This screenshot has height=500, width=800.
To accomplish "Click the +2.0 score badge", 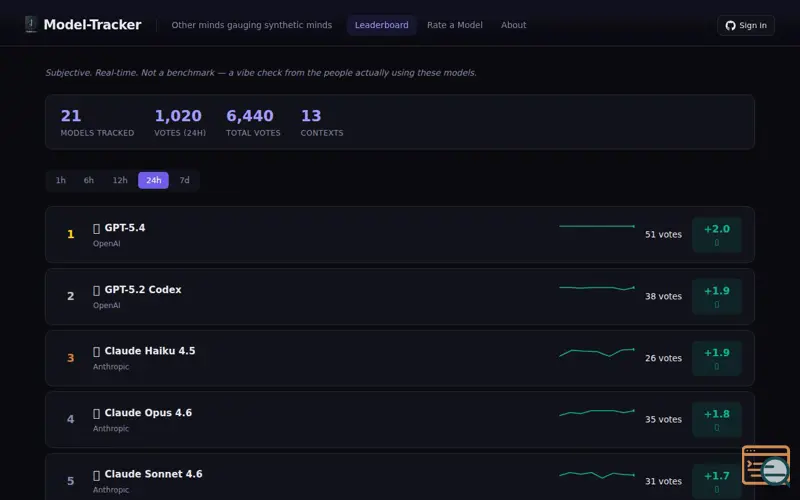I will [x=717, y=235].
